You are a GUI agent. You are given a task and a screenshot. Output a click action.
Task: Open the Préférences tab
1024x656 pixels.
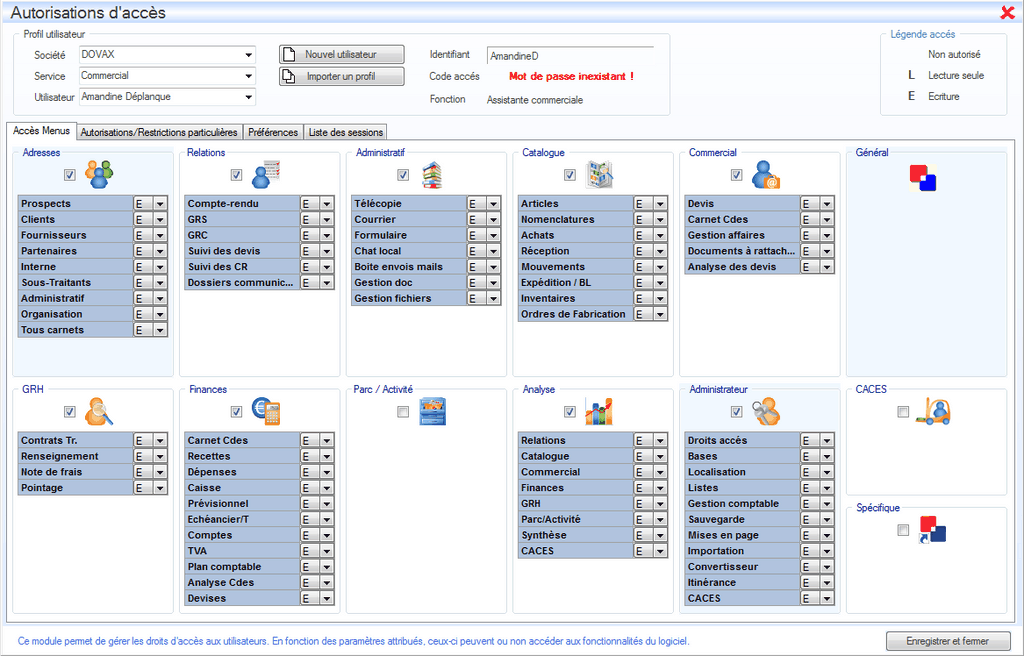point(273,132)
